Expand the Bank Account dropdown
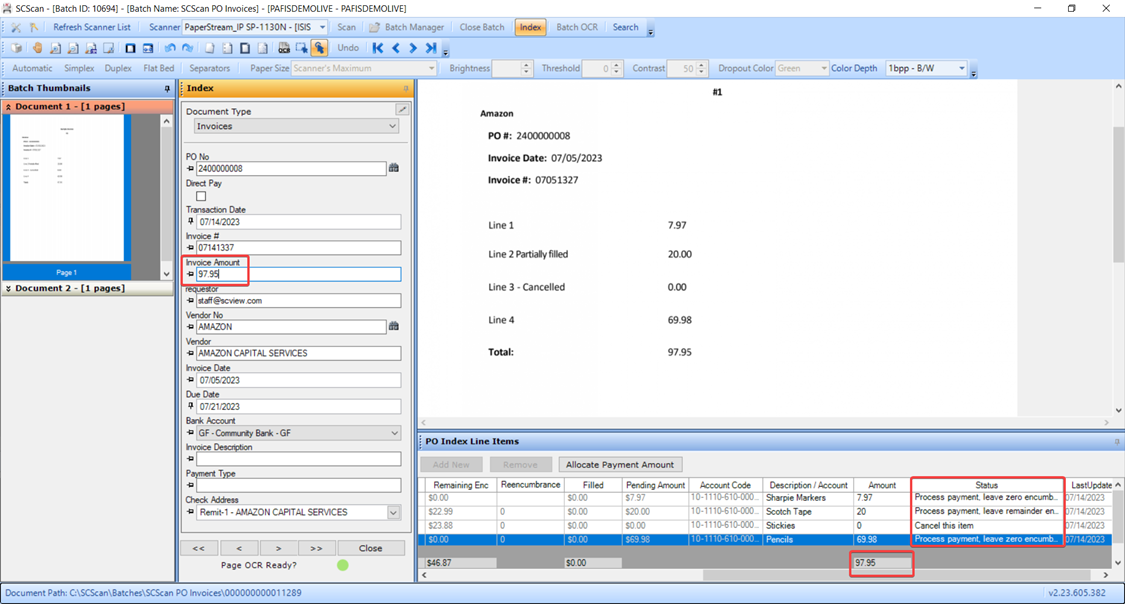Screen dimensions: 1125x604 point(393,433)
